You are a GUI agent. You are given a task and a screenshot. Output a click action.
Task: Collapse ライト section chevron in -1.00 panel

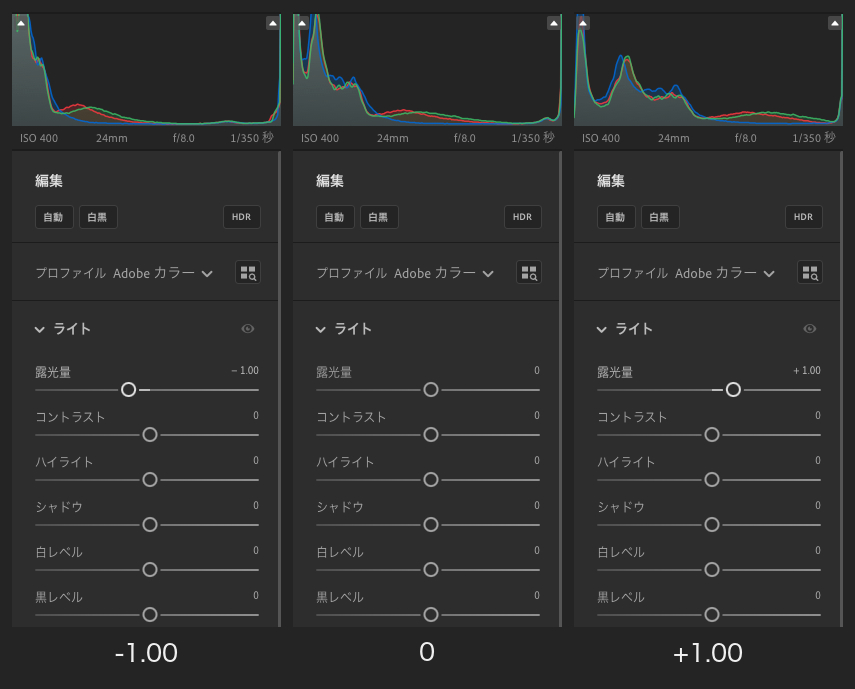point(39,329)
